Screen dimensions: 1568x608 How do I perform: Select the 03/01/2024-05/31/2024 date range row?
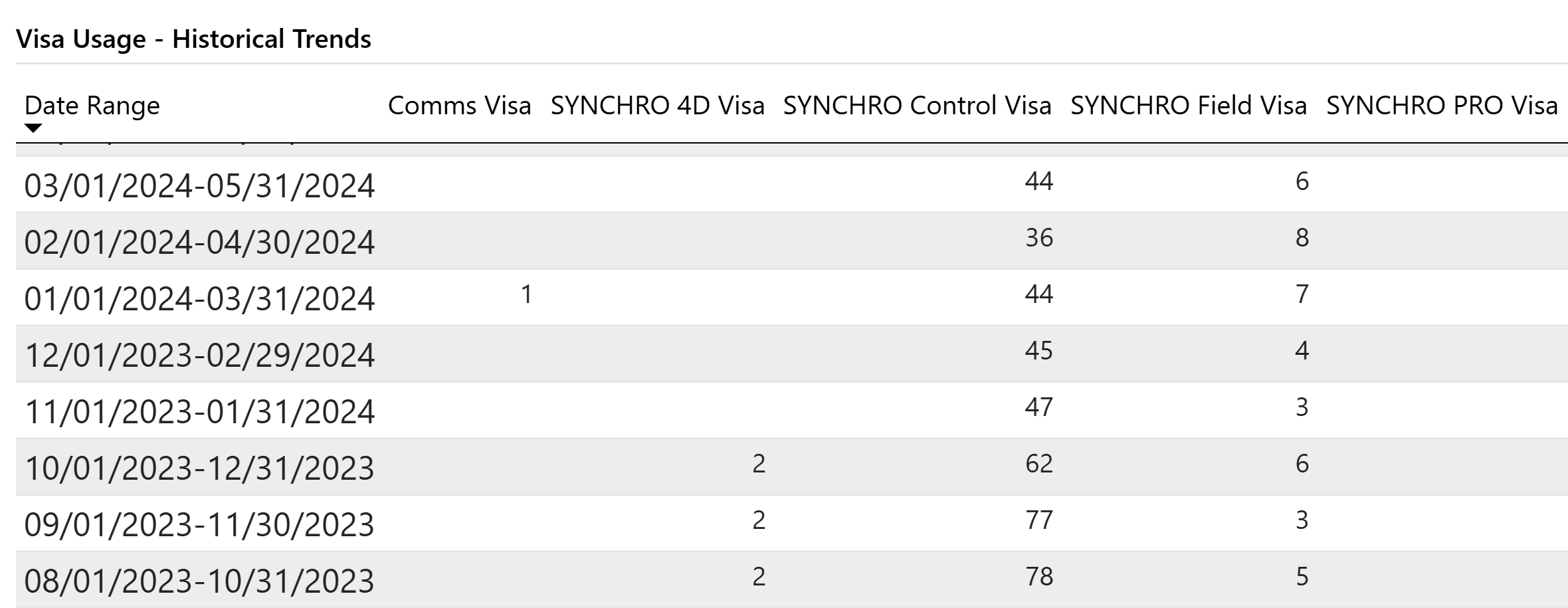click(x=199, y=185)
